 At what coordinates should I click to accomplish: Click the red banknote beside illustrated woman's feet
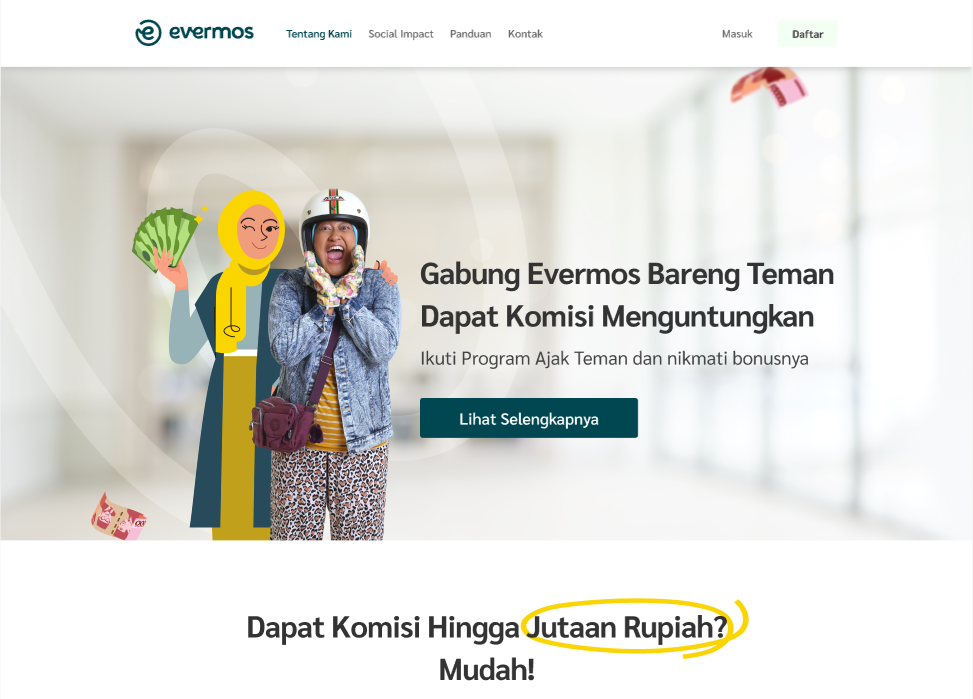119,516
